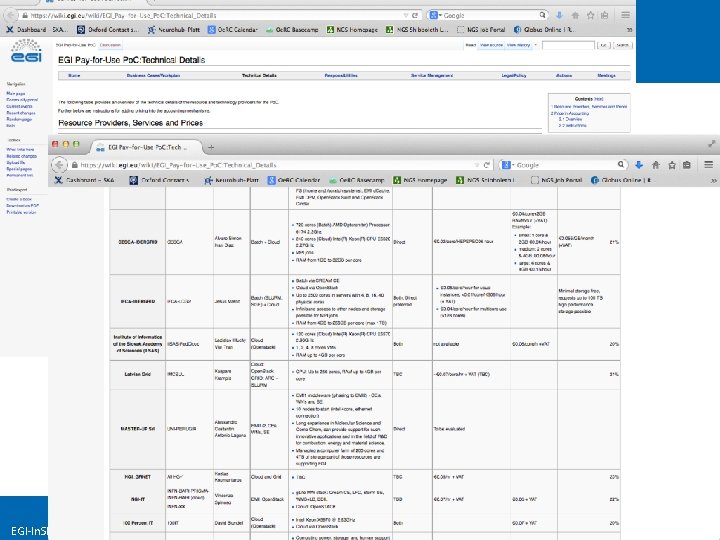Image resolution: width=720 pixels, height=540 pixels.
Task: Open Actions nav link
Action: coord(564,75)
